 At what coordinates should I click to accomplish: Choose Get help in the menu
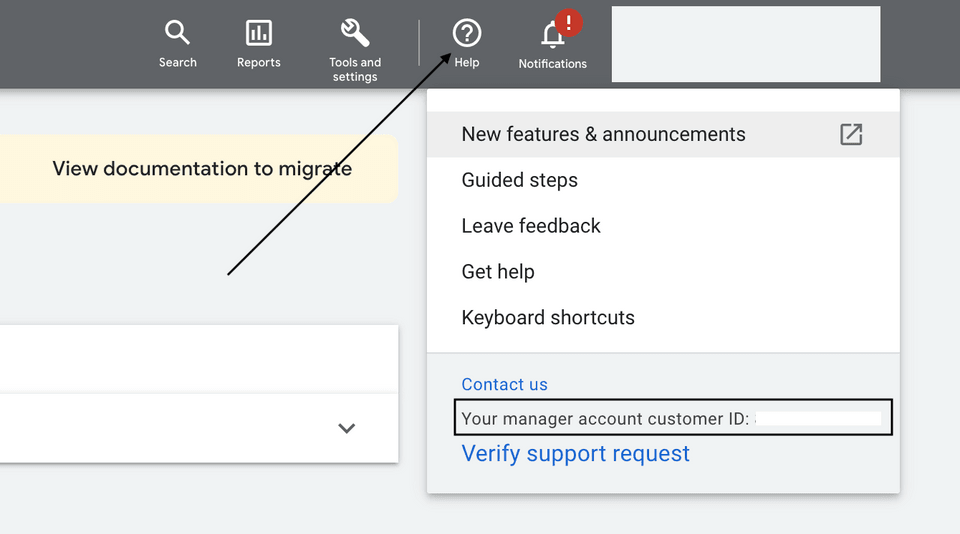coord(663,271)
